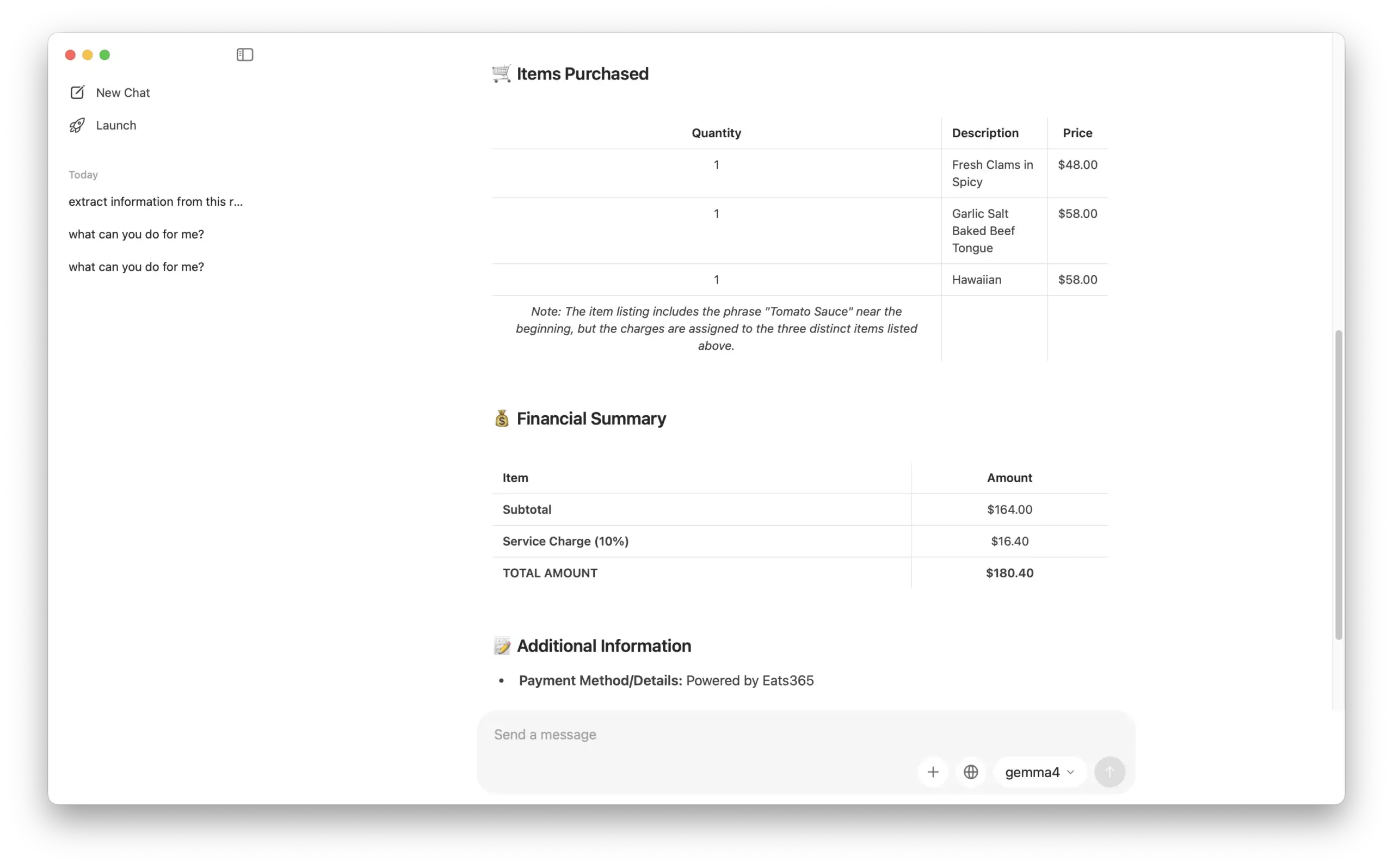Screen dimensions: 1393x868
Task: Click the red close window button
Action: (70, 54)
